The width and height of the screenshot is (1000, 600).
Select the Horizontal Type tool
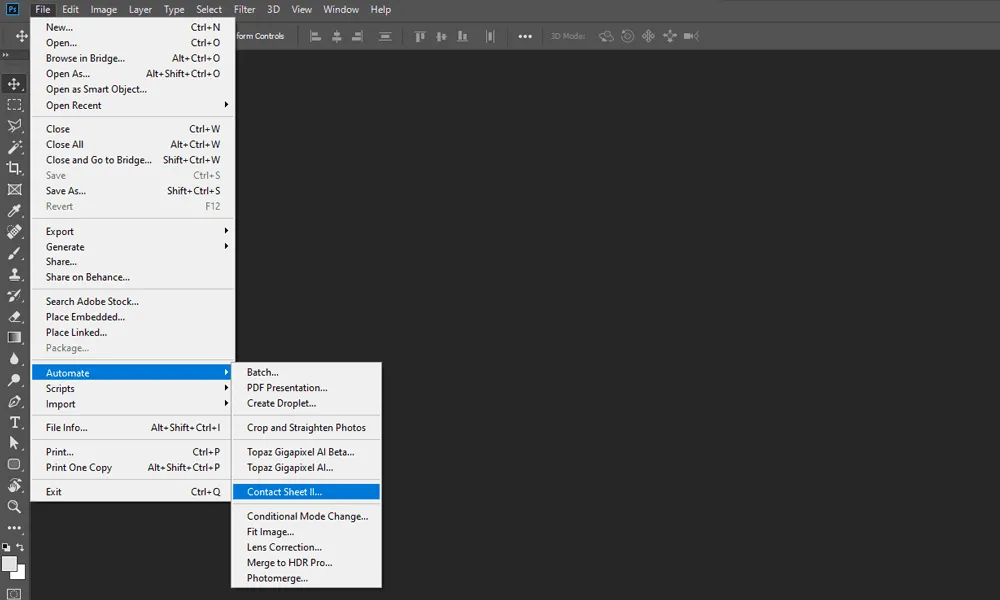point(14,422)
